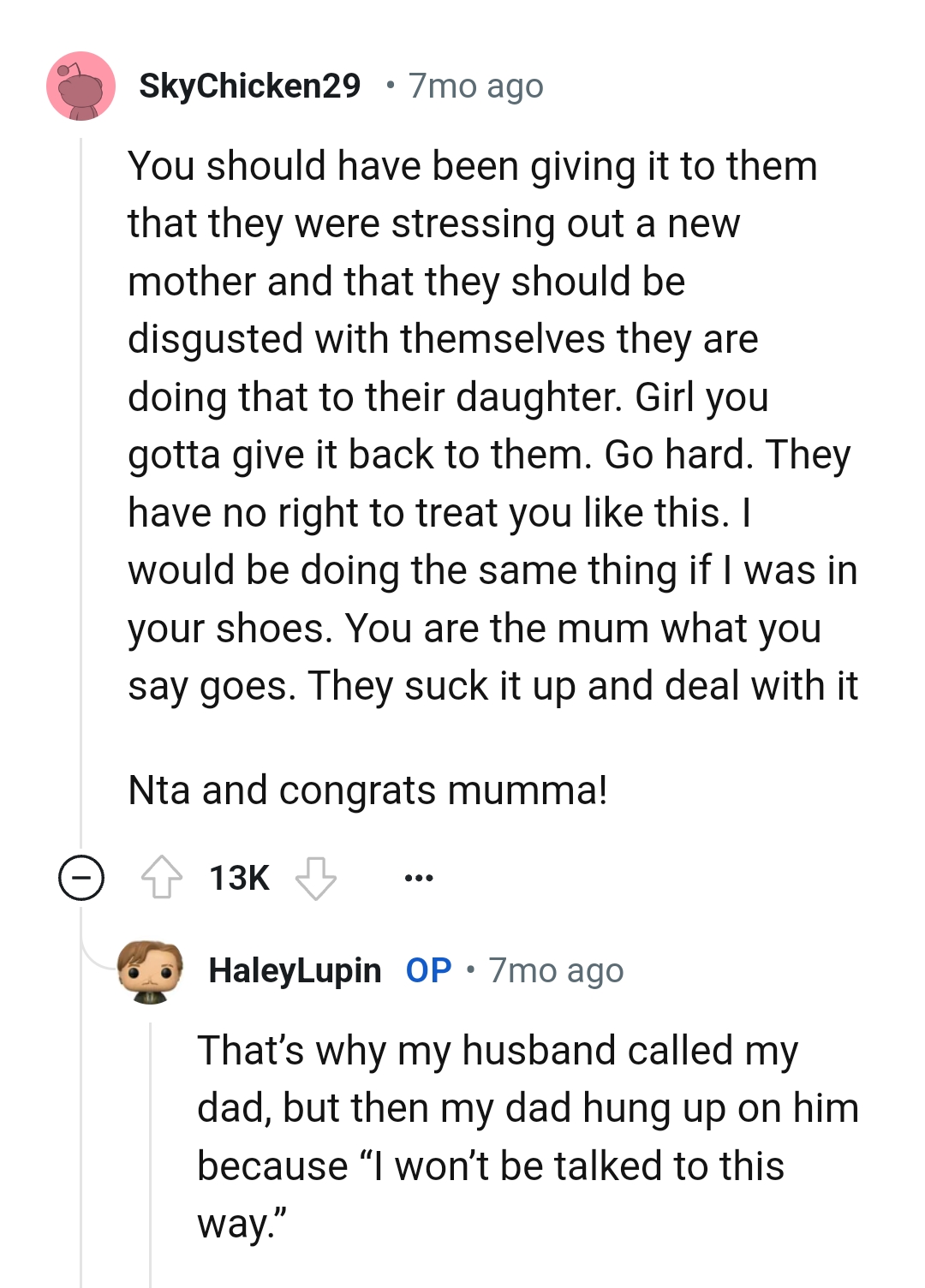
Task: Click the "Go hard." sentence in the comment
Action: coord(678,455)
